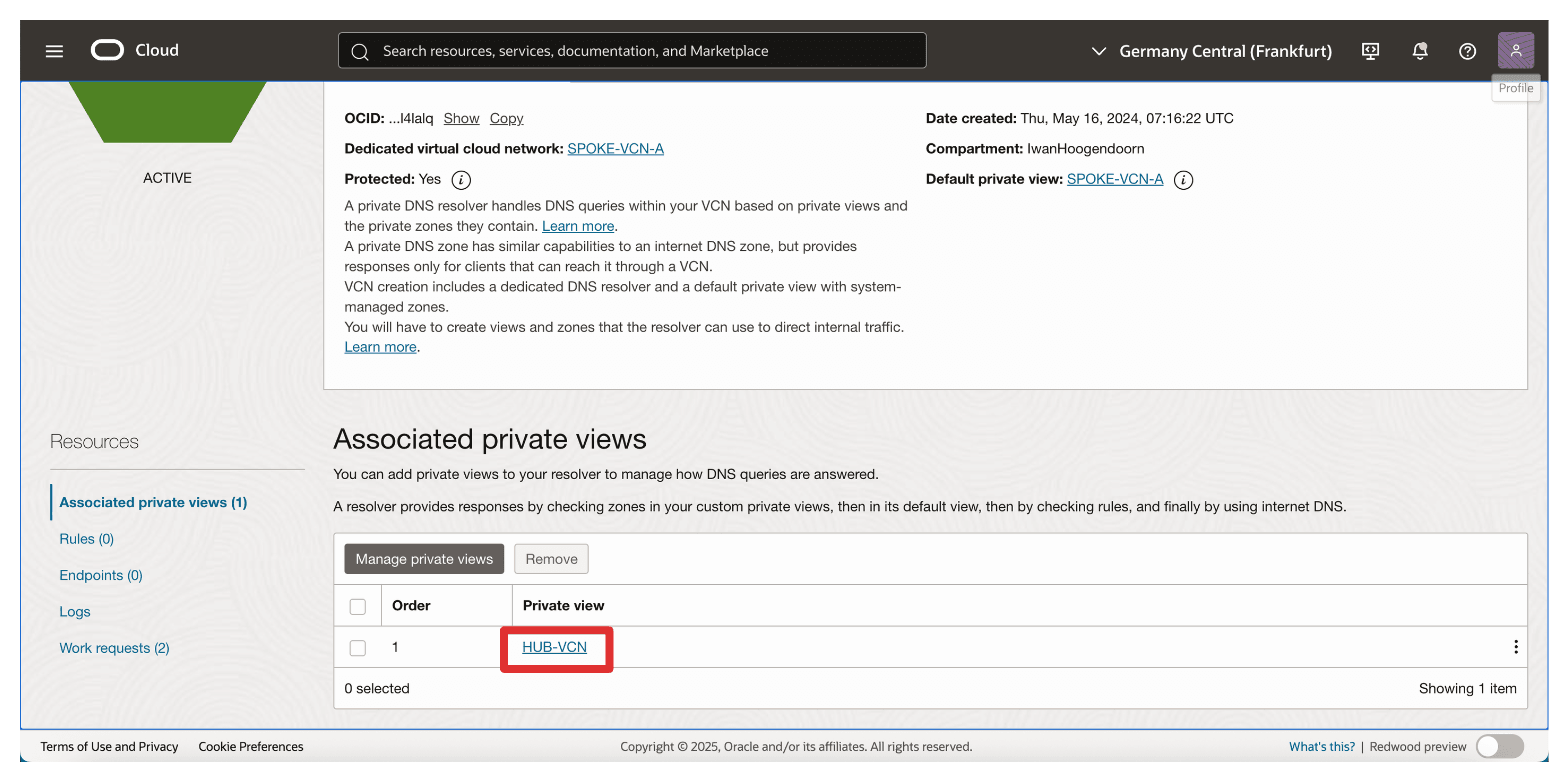Image resolution: width=1568 pixels, height=782 pixels.
Task: Click the search magnifier icon
Action: (x=360, y=51)
